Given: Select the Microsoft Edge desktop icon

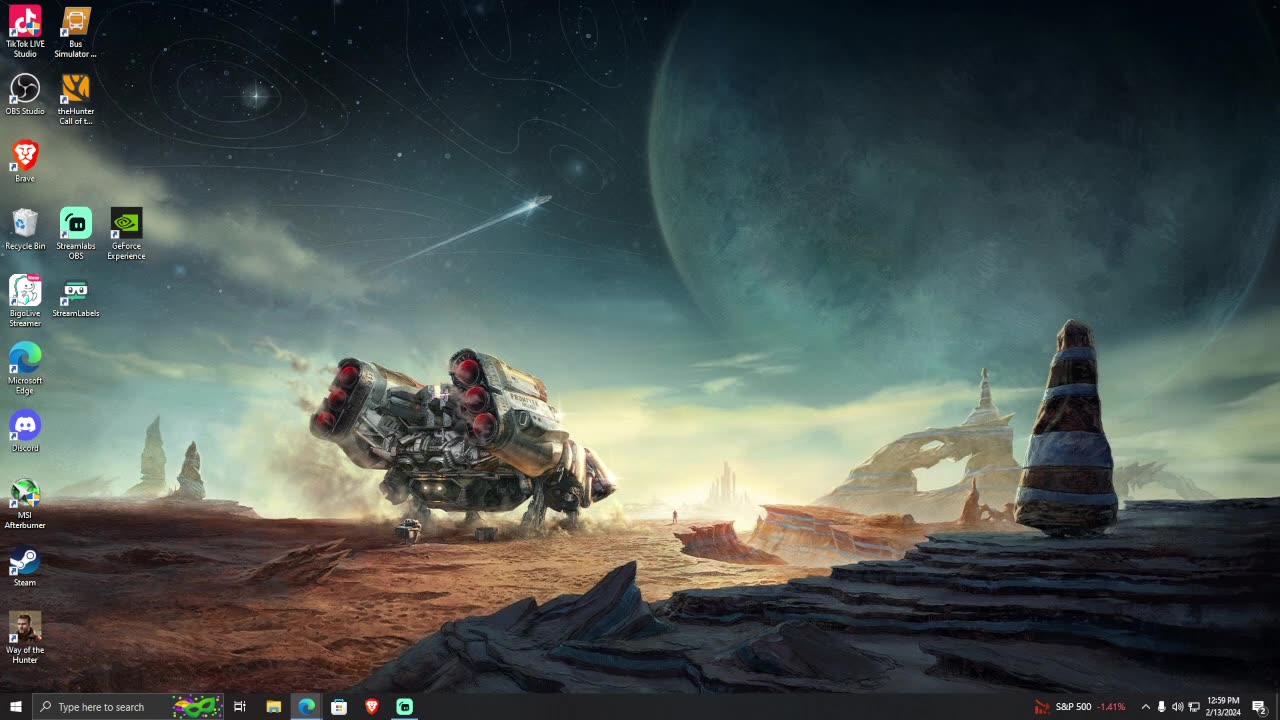Looking at the screenshot, I should [x=25, y=368].
